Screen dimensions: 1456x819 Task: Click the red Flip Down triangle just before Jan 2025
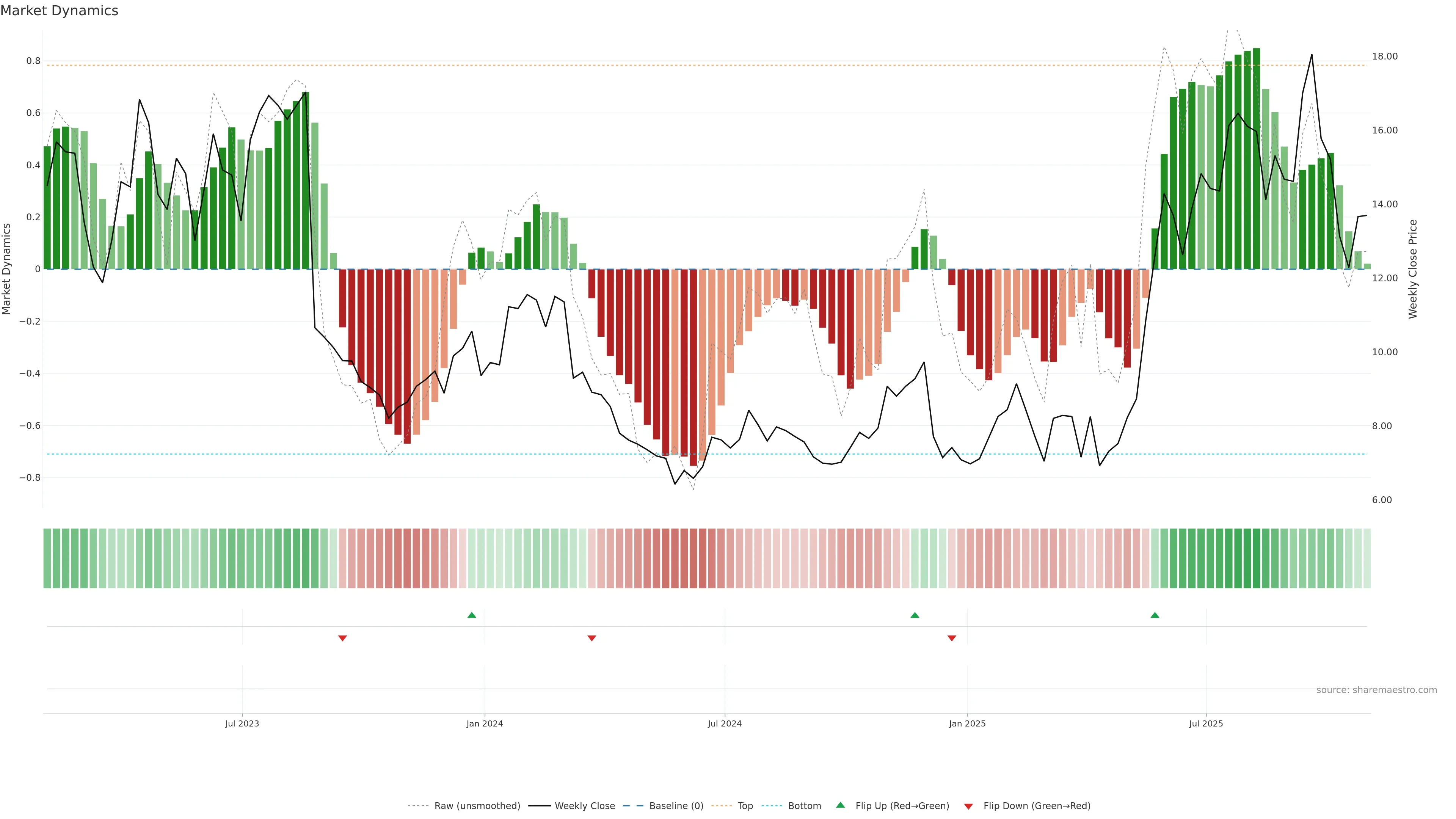tap(952, 638)
